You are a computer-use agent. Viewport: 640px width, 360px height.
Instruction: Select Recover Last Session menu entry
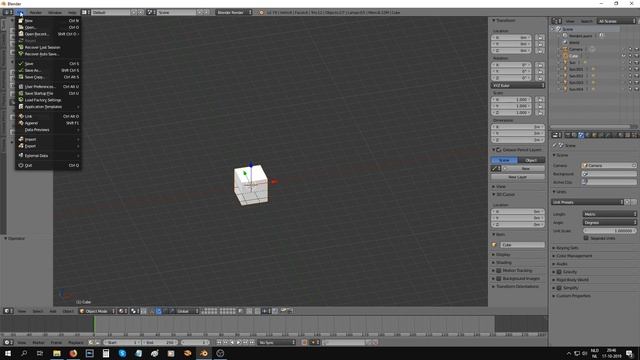[x=48, y=47]
